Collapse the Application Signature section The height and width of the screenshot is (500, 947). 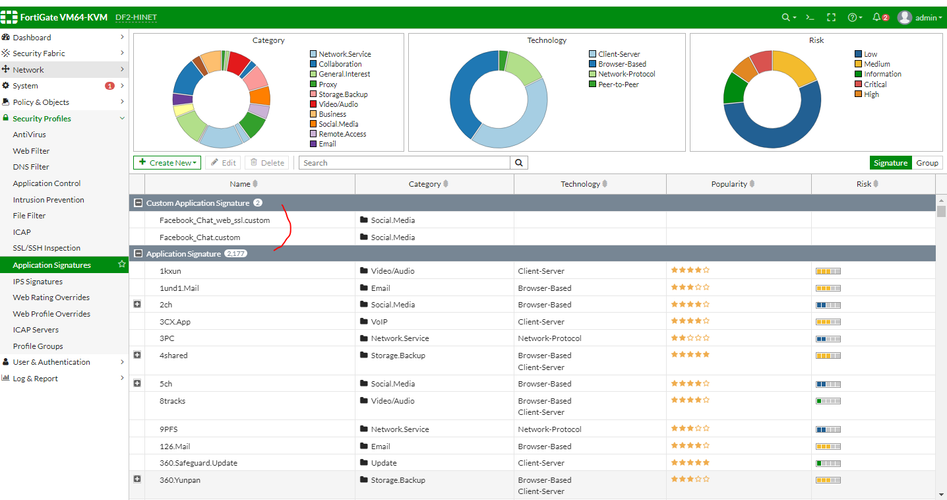point(138,254)
